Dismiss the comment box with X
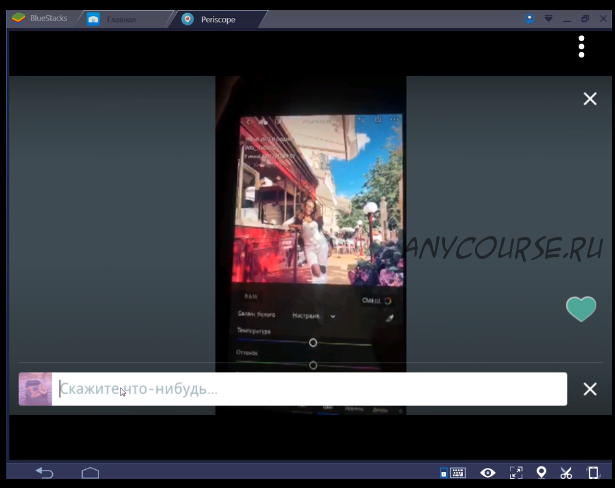Image resolution: width=615 pixels, height=488 pixels. pyautogui.click(x=590, y=389)
